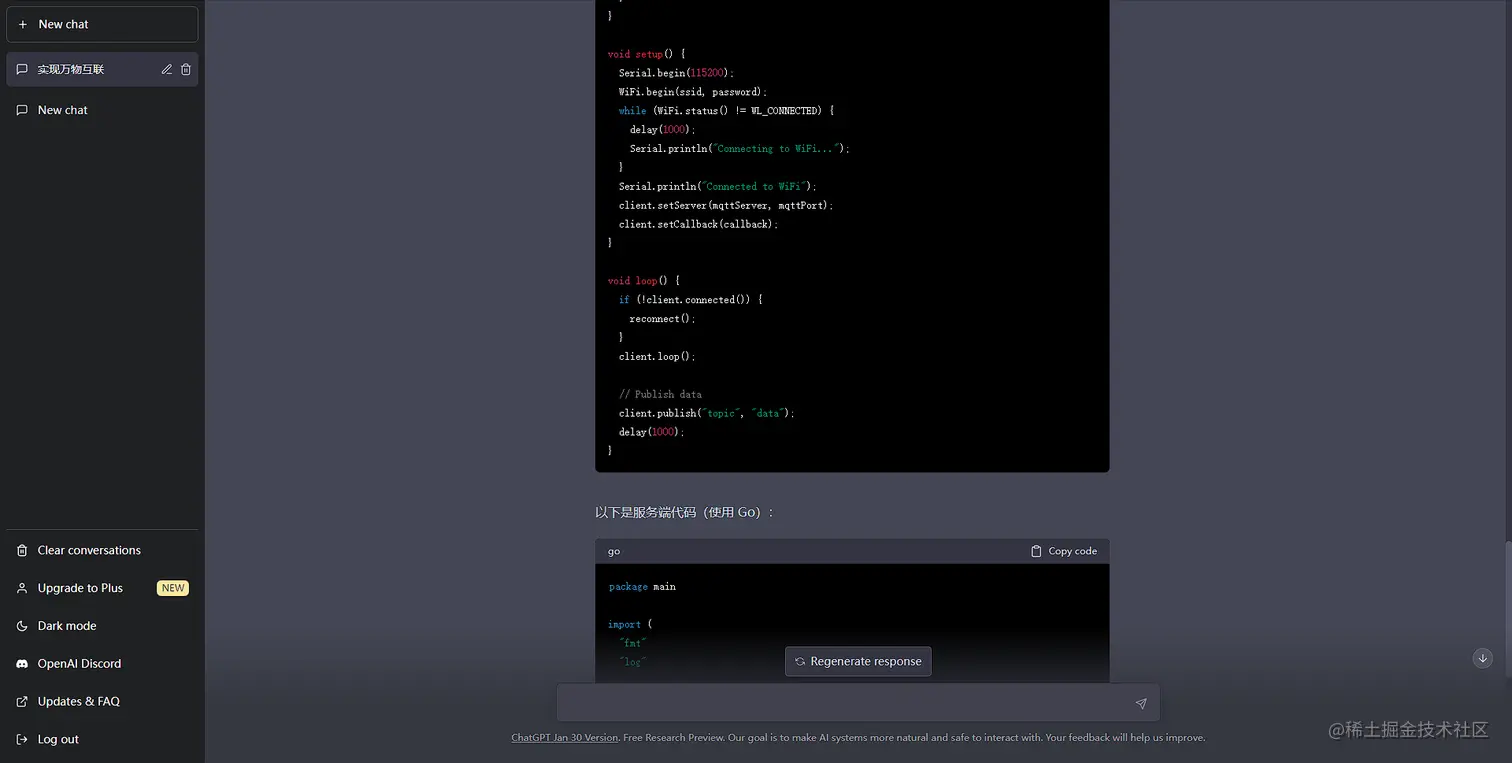1512x763 pixels.
Task: Open the 实现万物互联 conversation
Action: pyautogui.click(x=102, y=69)
